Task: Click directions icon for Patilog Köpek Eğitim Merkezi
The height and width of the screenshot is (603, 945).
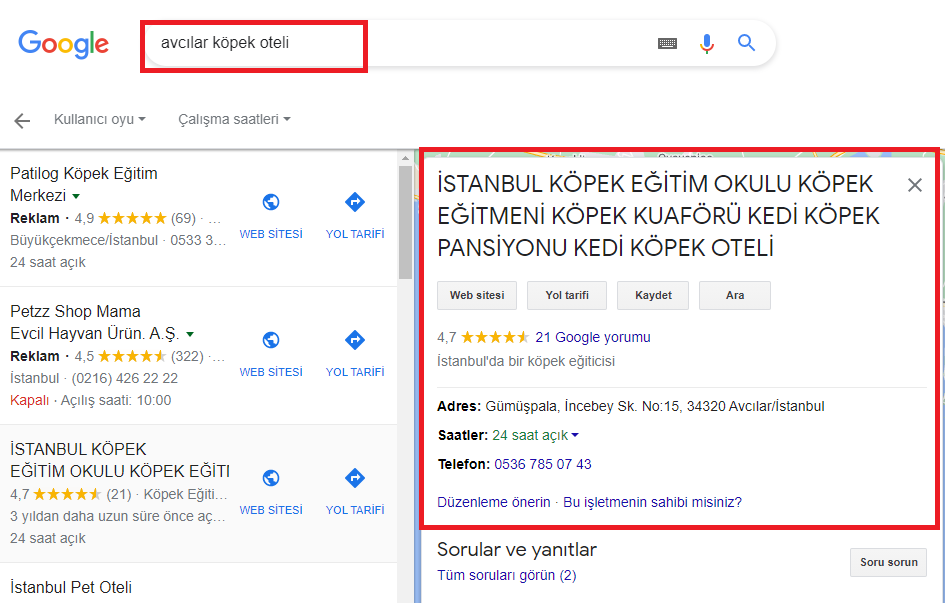Action: pos(354,202)
